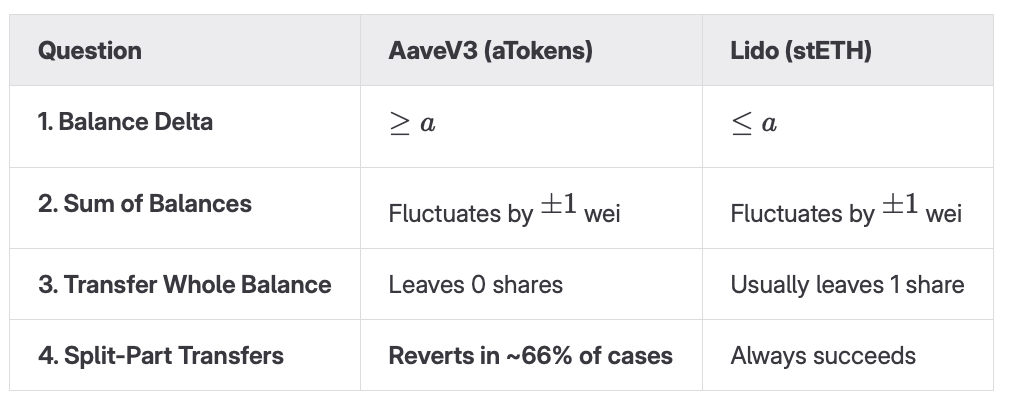This screenshot has width=1013, height=408.
Task: Select the Lido (stETH) column header
Action: click(x=801, y=50)
